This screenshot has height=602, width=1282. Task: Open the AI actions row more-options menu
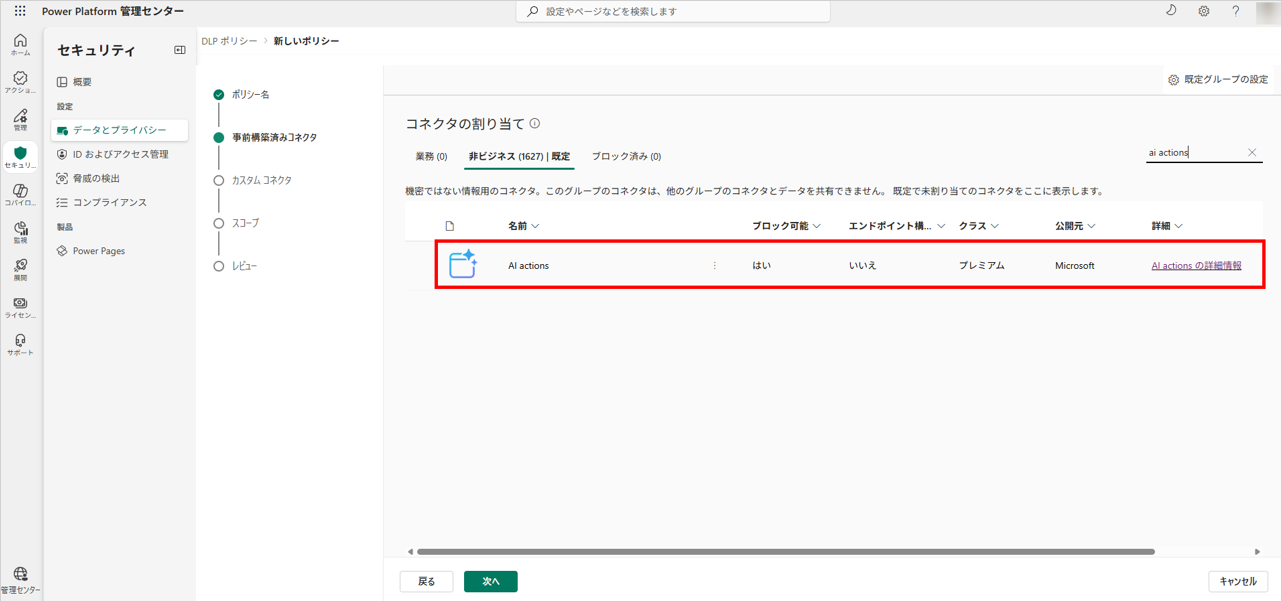click(x=714, y=266)
